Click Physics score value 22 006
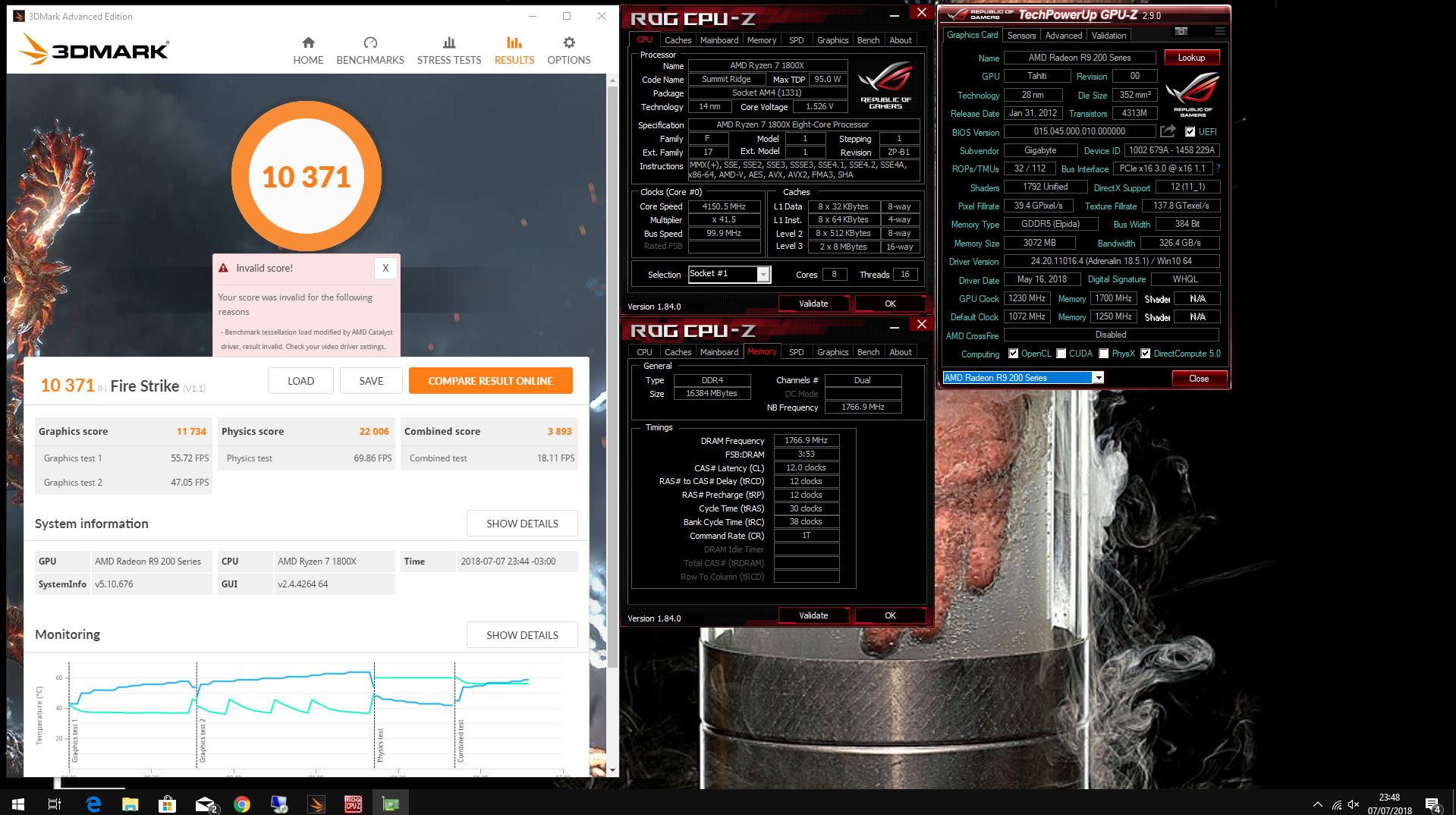1456x815 pixels. click(374, 431)
